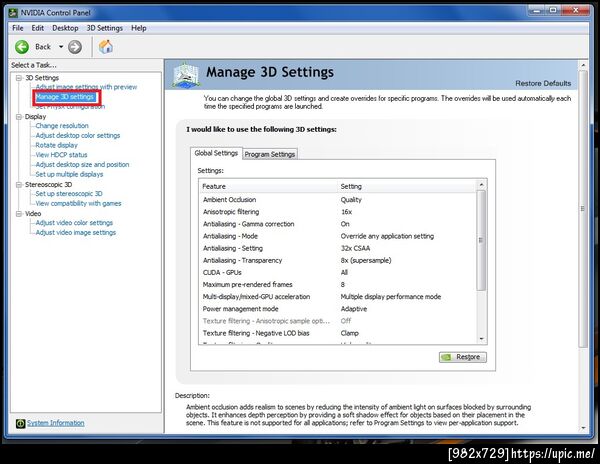Select Antialiasing - Mode row
The image size is (600, 464).
coord(338,236)
